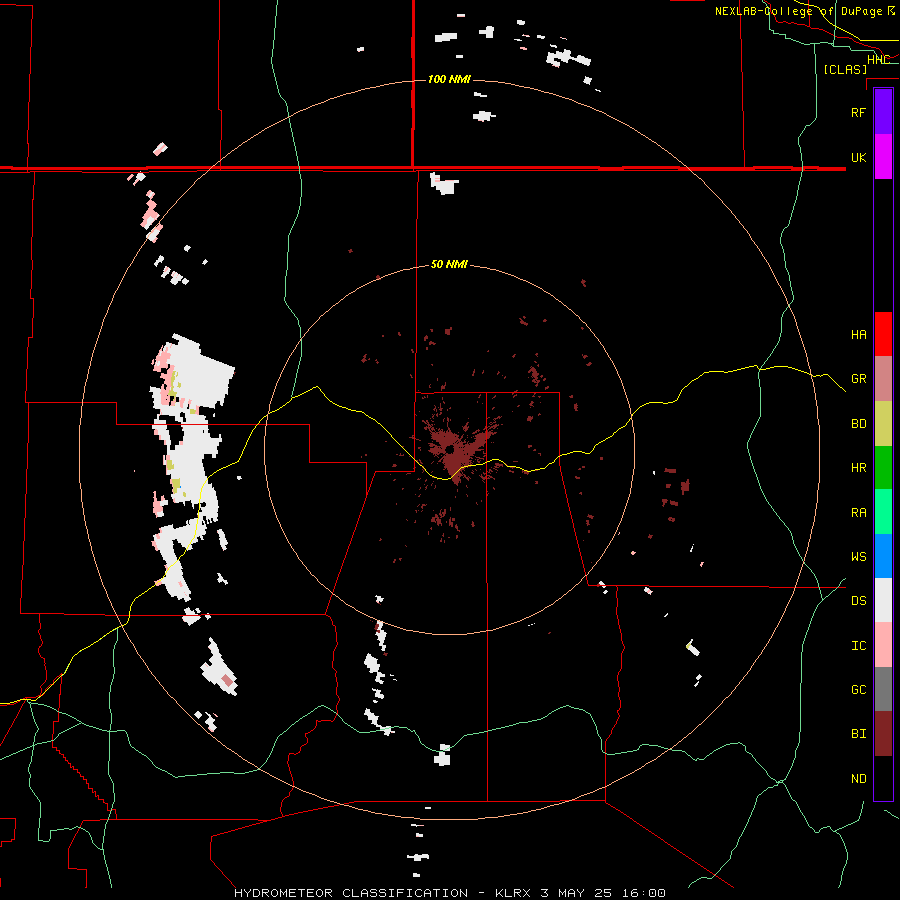Click the radar site center clutter blob
Screen dimensions: 900x900
[453, 453]
